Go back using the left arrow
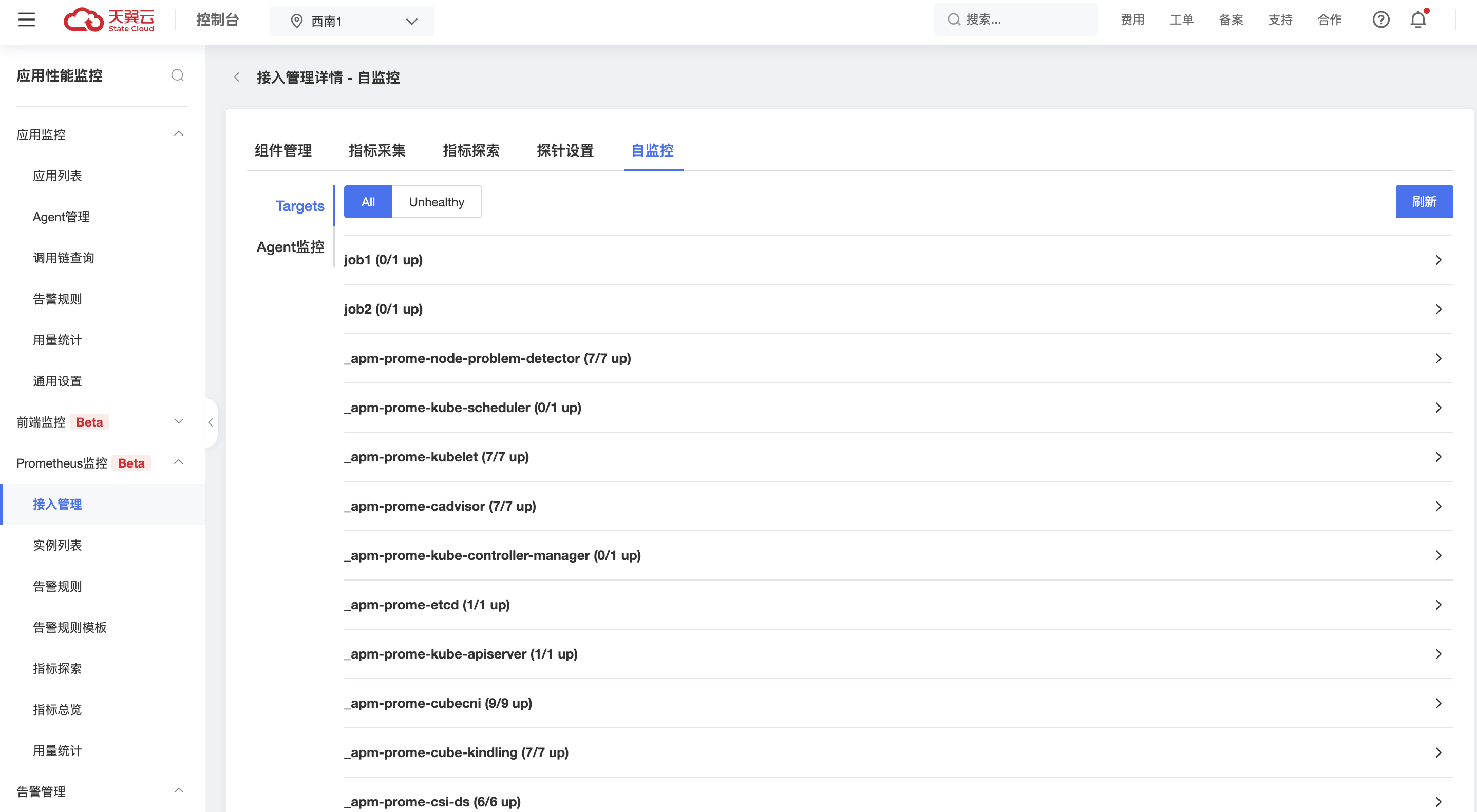Viewport: 1477px width, 812px height. (x=237, y=77)
